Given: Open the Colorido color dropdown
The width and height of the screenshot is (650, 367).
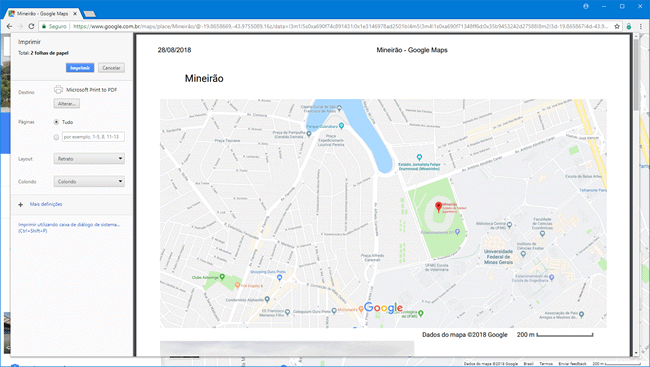Looking at the screenshot, I should pos(89,181).
